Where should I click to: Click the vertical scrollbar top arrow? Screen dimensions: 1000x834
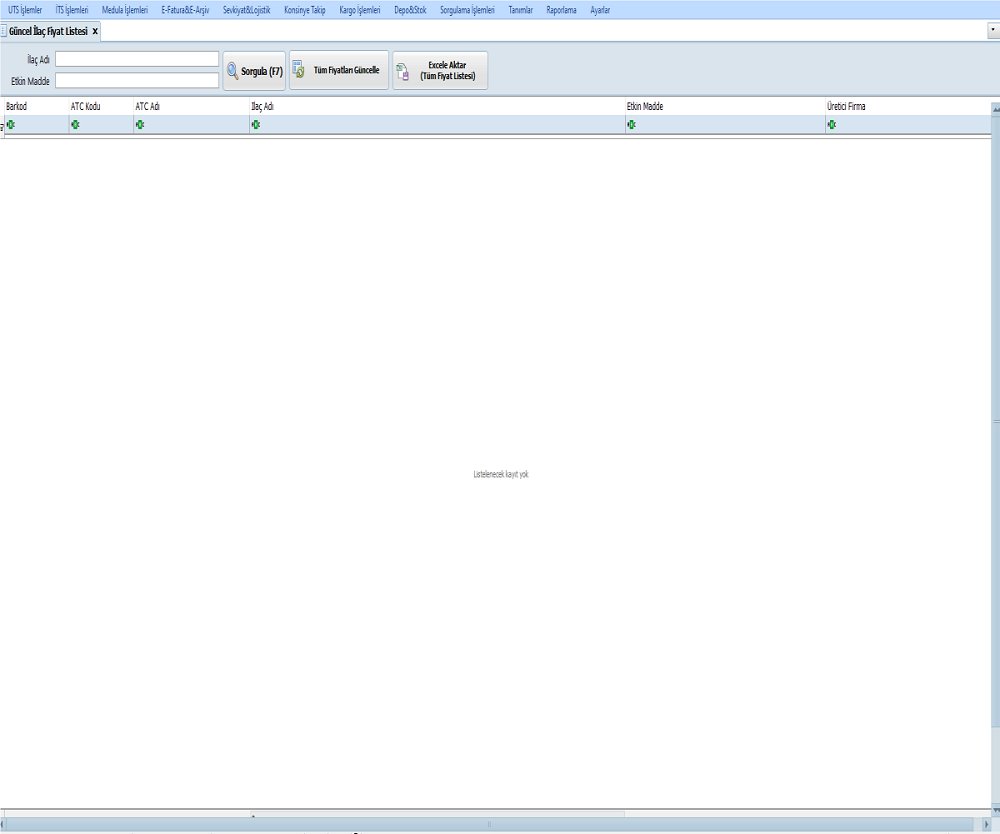pos(995,108)
